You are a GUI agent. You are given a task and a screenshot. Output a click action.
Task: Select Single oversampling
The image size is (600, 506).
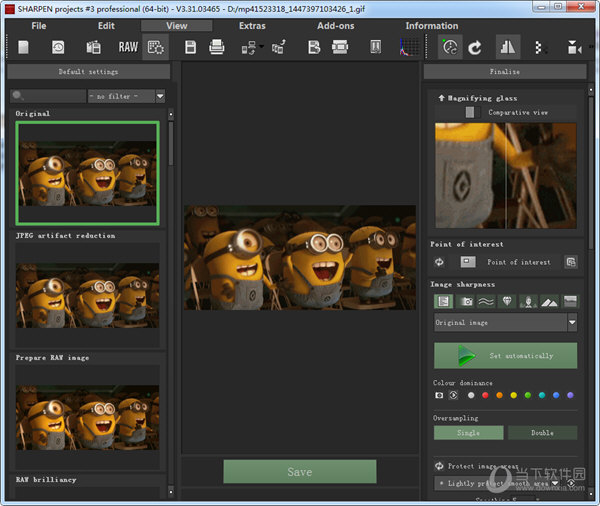(468, 433)
